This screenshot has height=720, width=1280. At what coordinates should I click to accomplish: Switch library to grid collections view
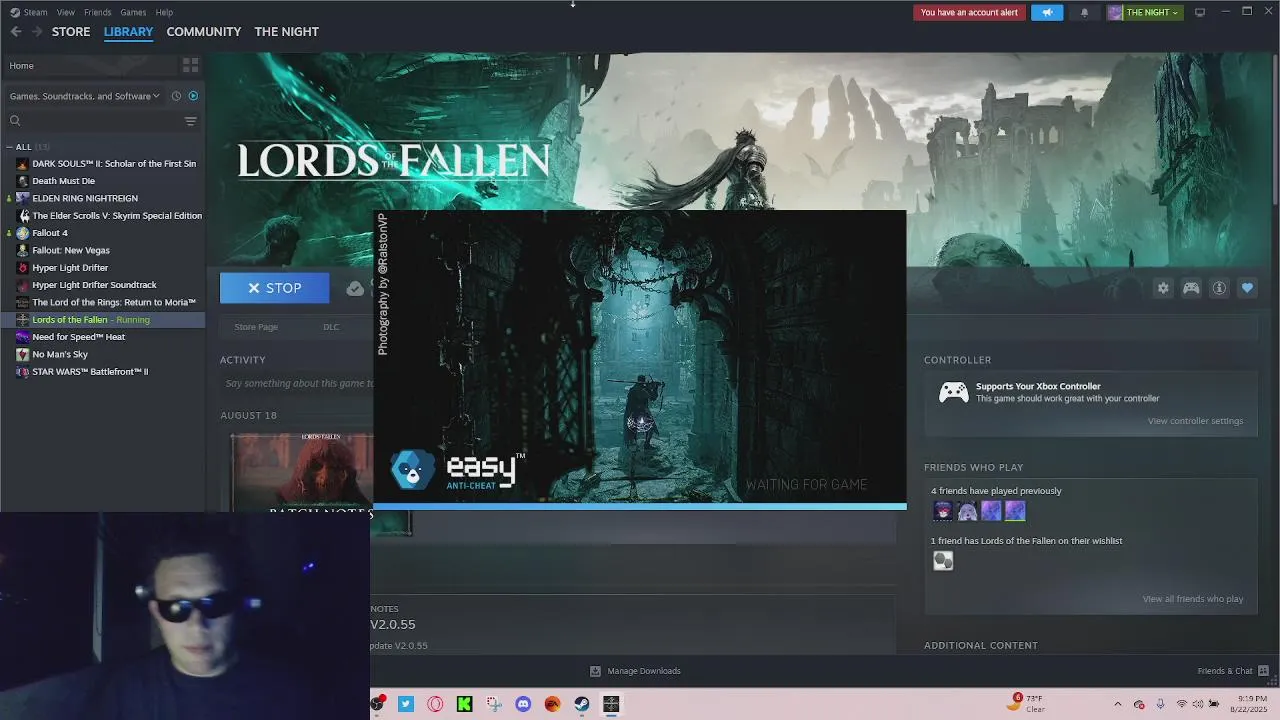click(190, 65)
